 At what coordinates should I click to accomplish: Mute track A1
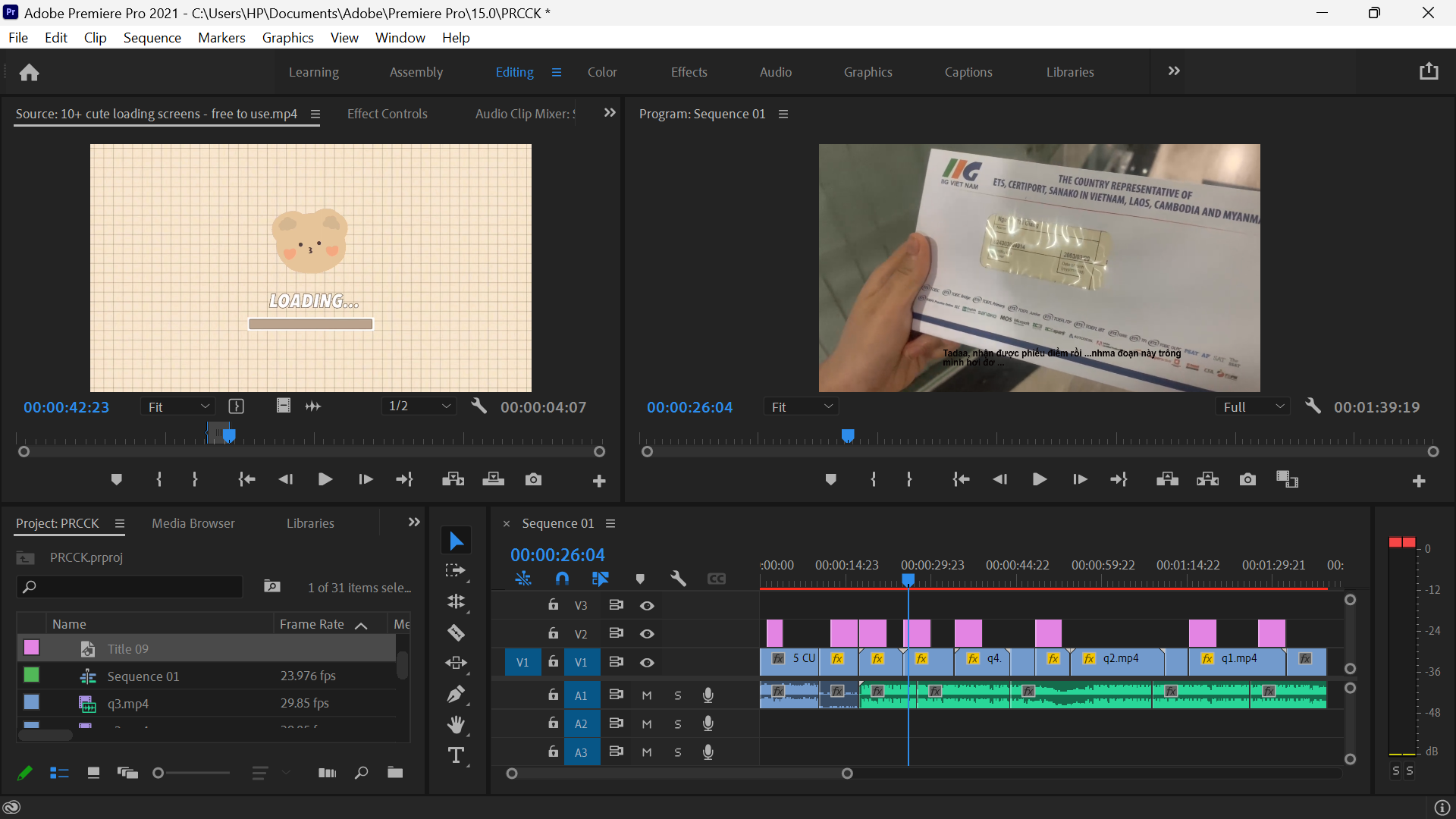pos(647,695)
